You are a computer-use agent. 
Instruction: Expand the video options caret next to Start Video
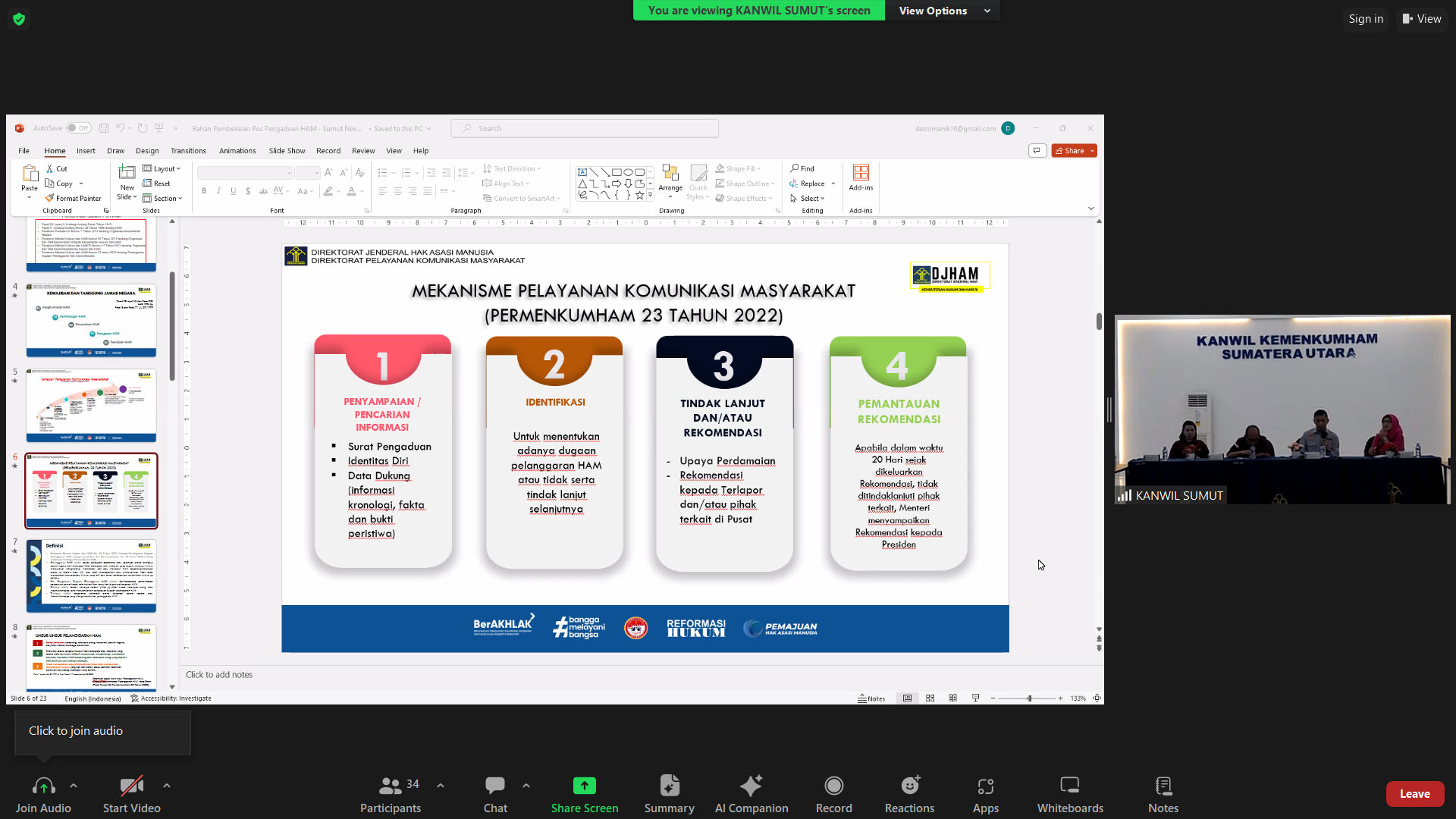coord(167,786)
